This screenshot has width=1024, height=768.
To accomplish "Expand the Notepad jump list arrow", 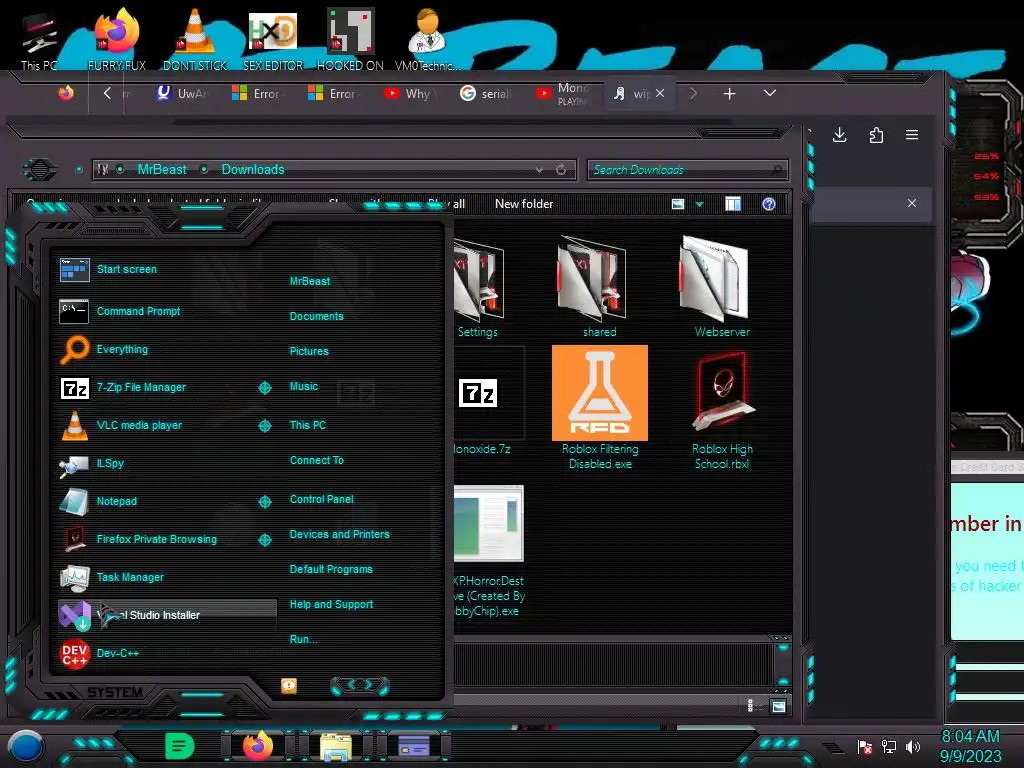I will coord(264,502).
